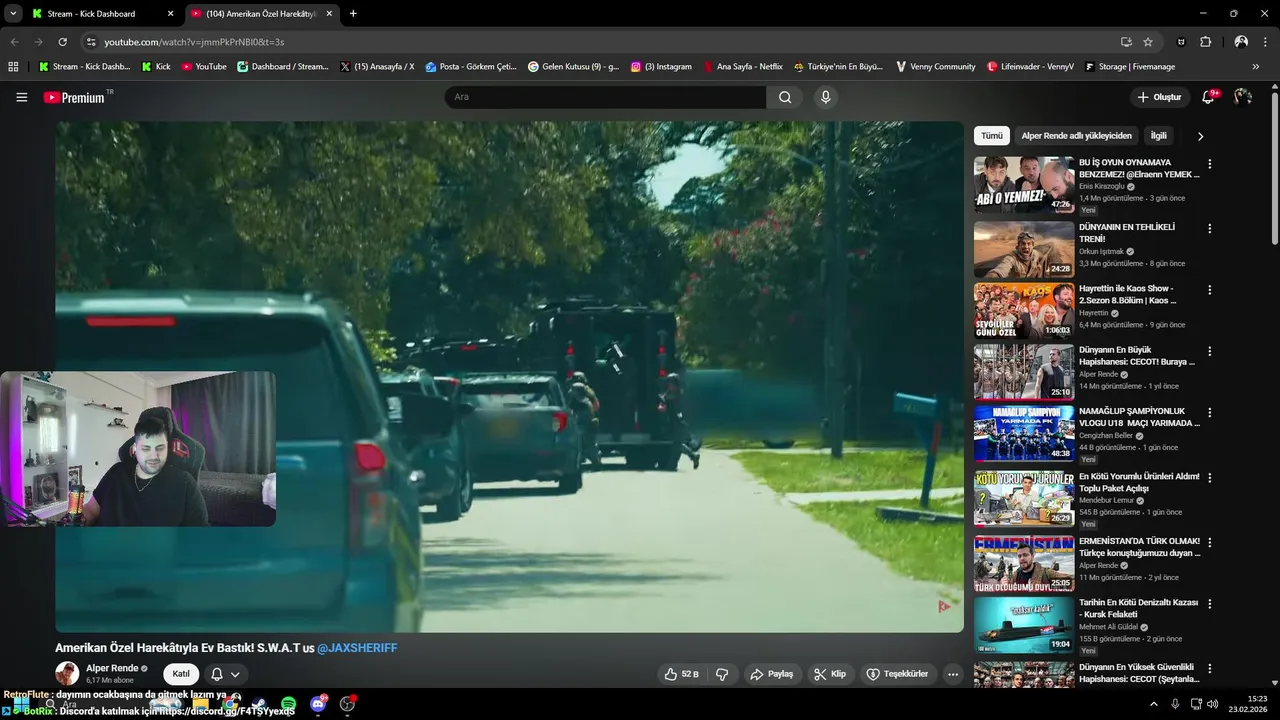Open Discord from the taskbar
The image size is (1280, 720).
pos(318,704)
